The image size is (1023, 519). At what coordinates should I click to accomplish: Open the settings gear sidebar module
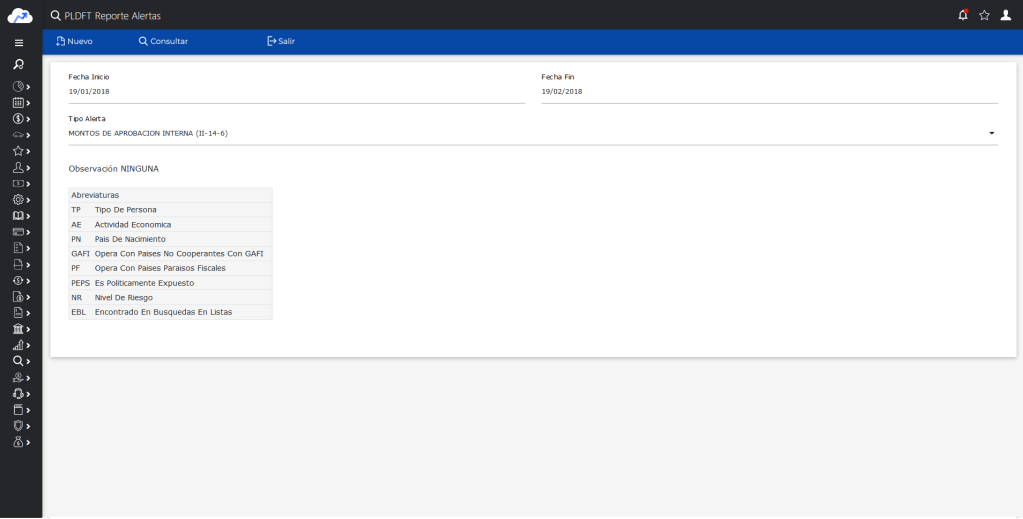coord(18,199)
